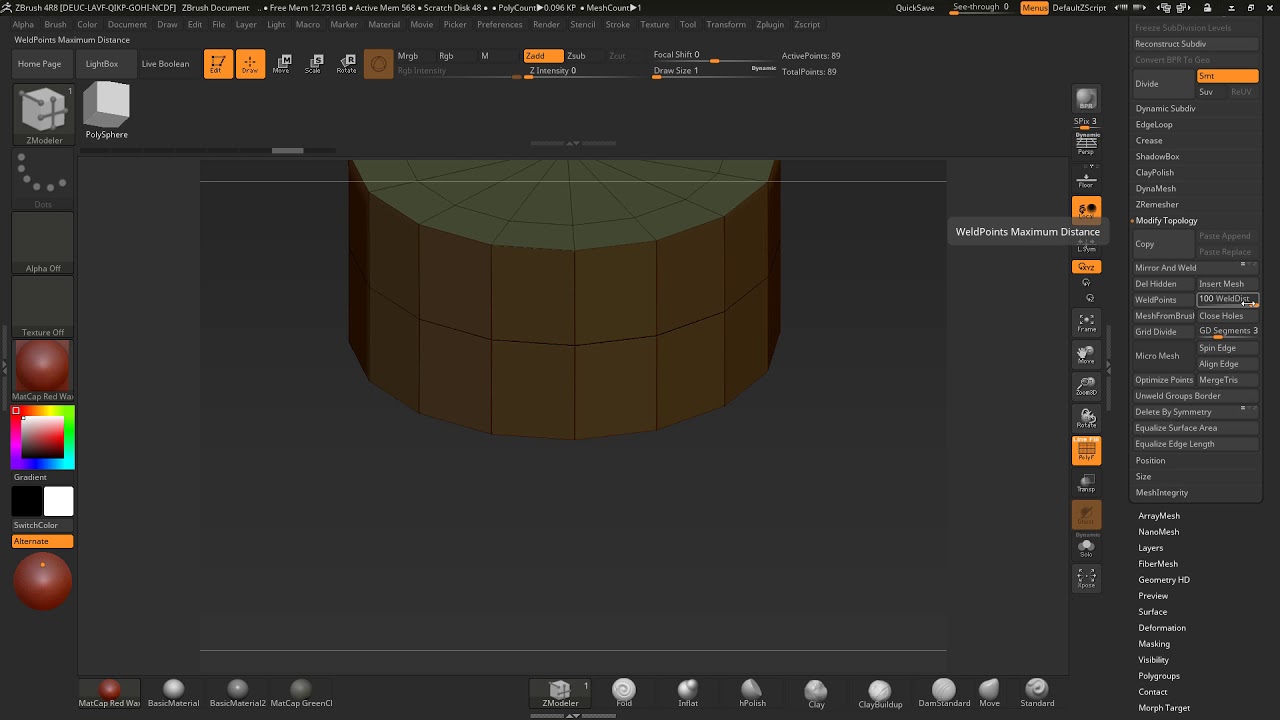
Task: Open the ZModeler brush thumbnail picker
Action: (x=44, y=114)
